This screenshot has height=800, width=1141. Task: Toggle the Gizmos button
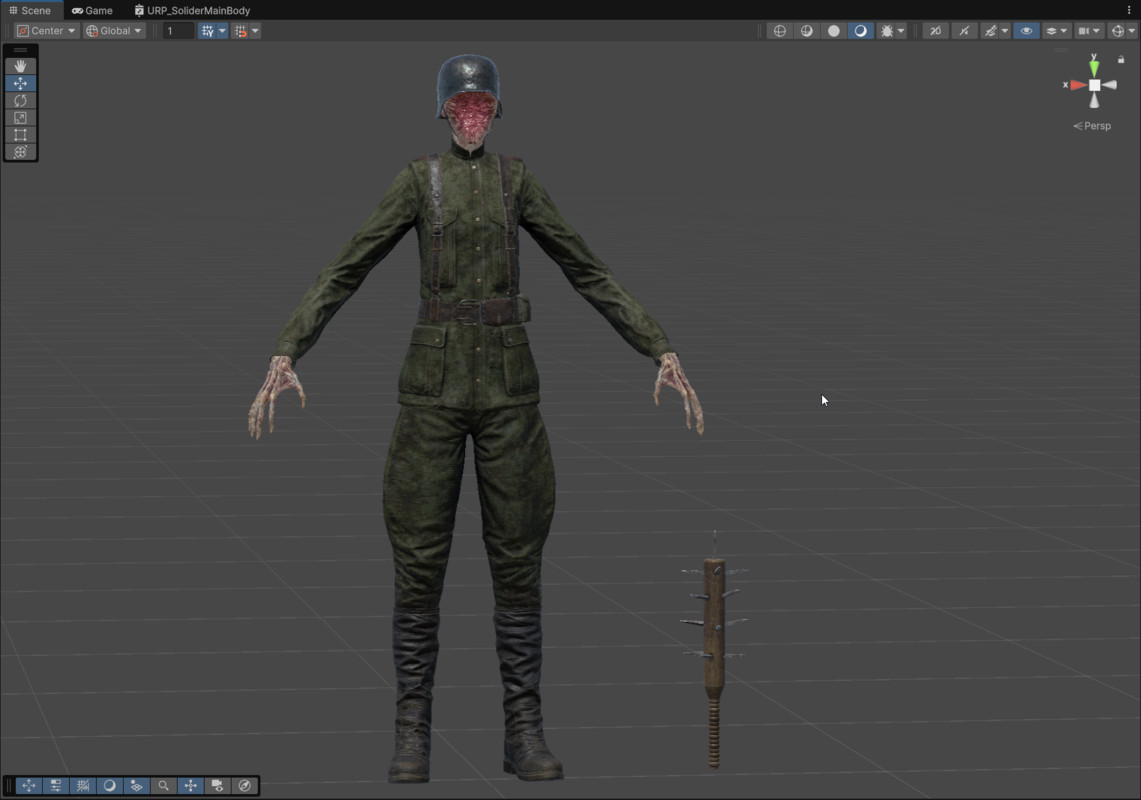(x=1118, y=31)
